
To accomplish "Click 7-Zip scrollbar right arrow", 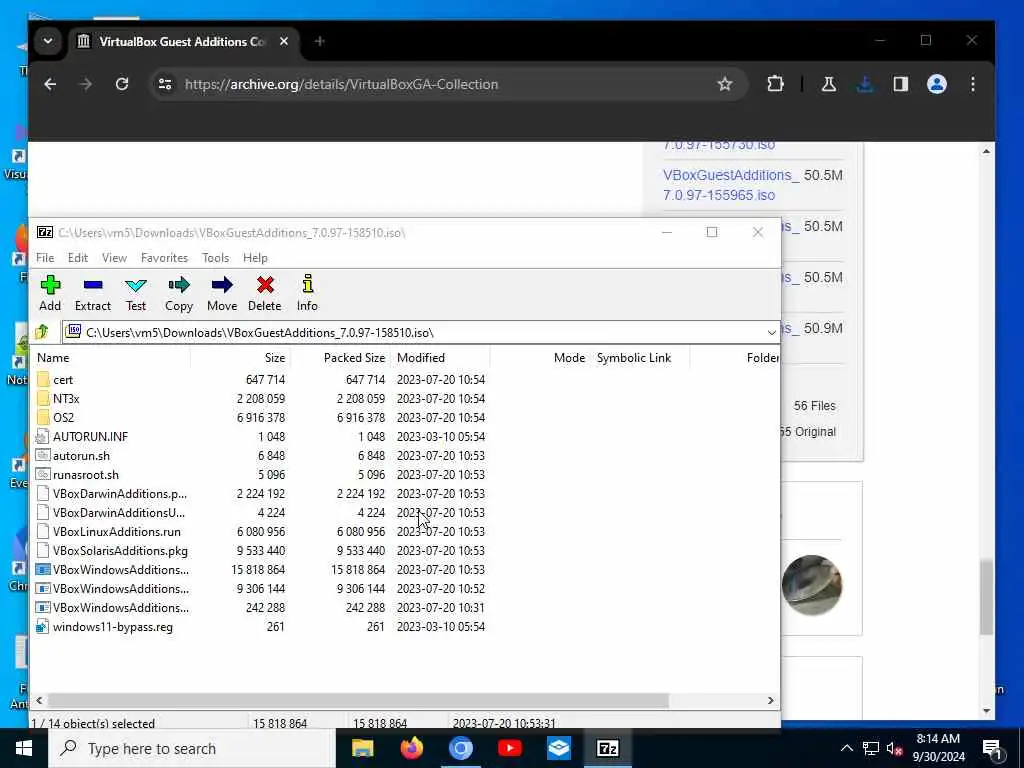I will point(771,701).
